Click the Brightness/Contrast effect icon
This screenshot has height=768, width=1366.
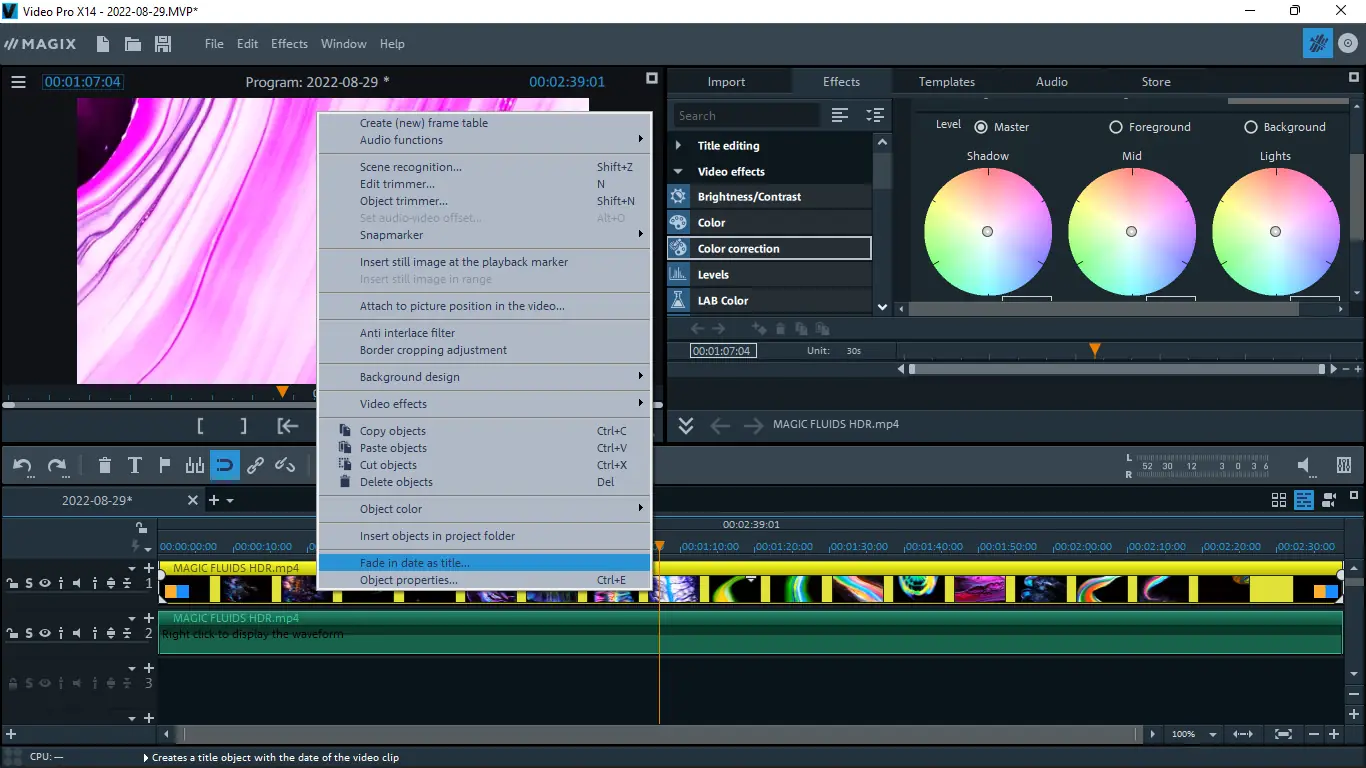pos(679,197)
